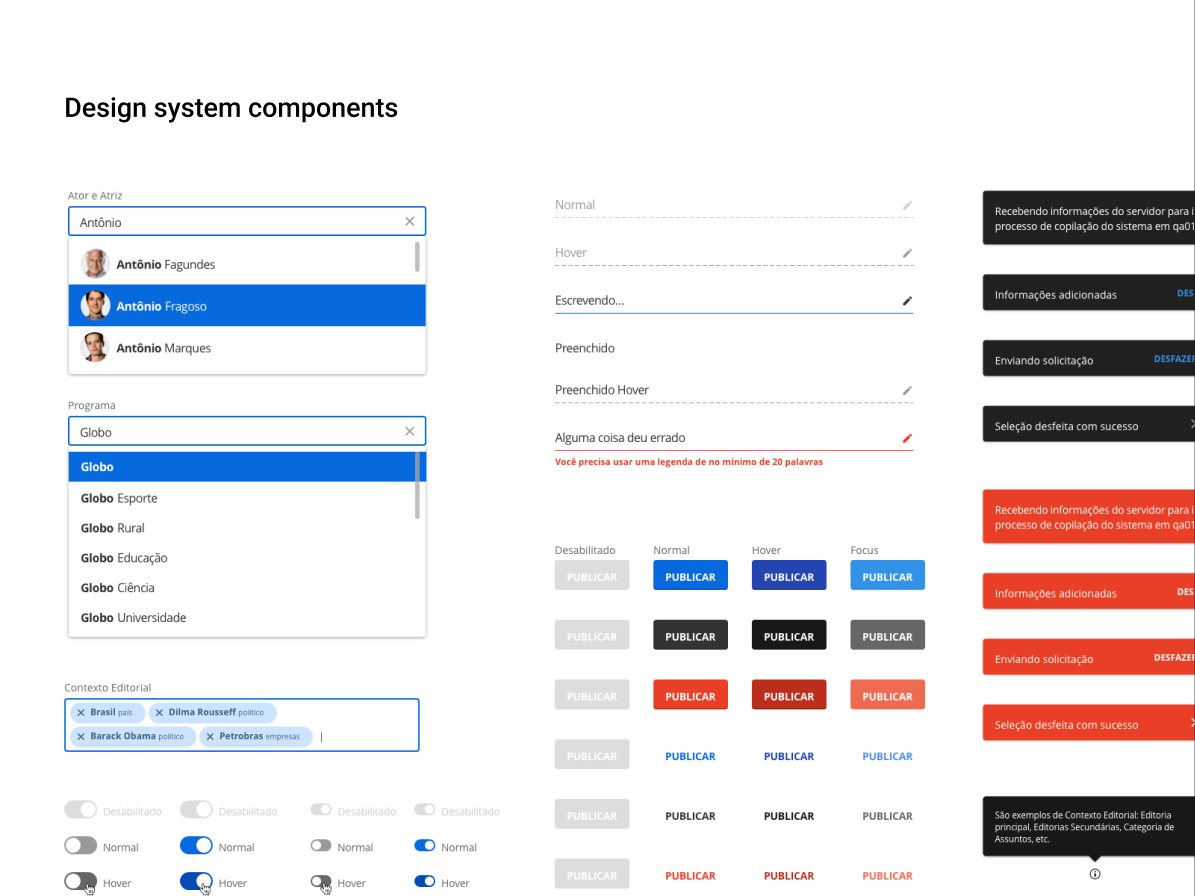Toggle the small off switch labeled Normal
The width and height of the screenshot is (1195, 896).
(x=321, y=846)
